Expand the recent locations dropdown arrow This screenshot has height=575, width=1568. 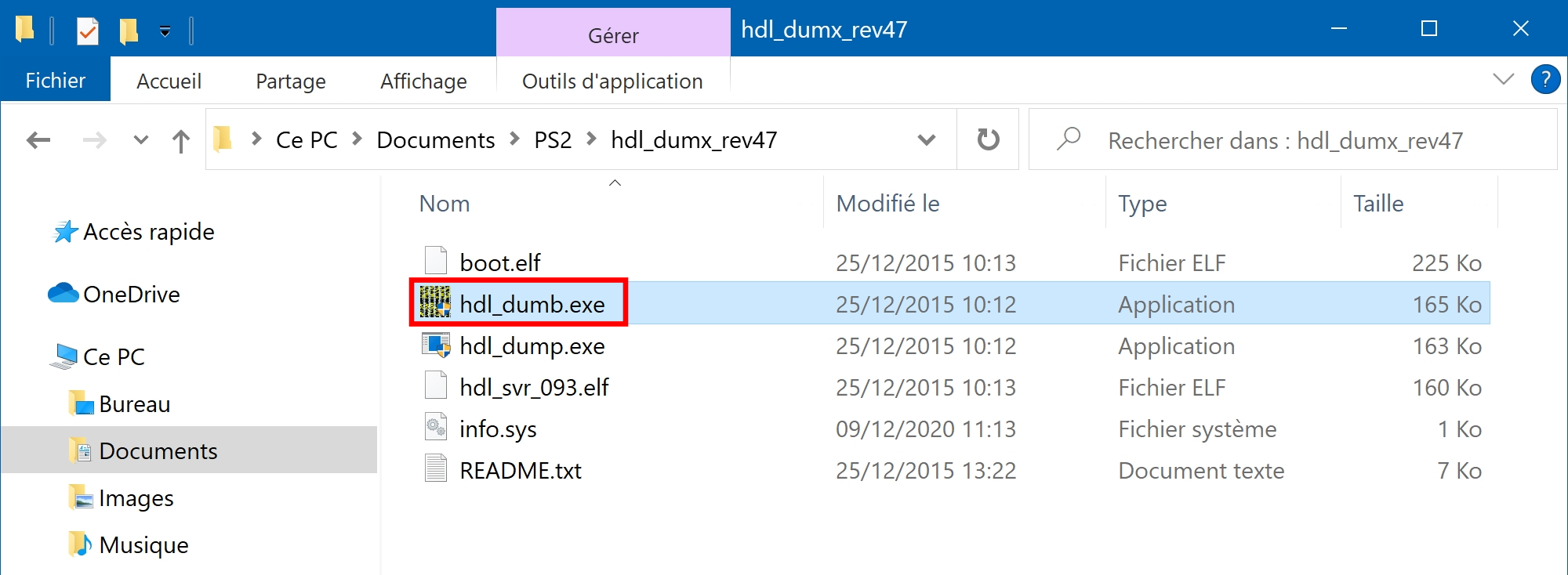tap(140, 140)
